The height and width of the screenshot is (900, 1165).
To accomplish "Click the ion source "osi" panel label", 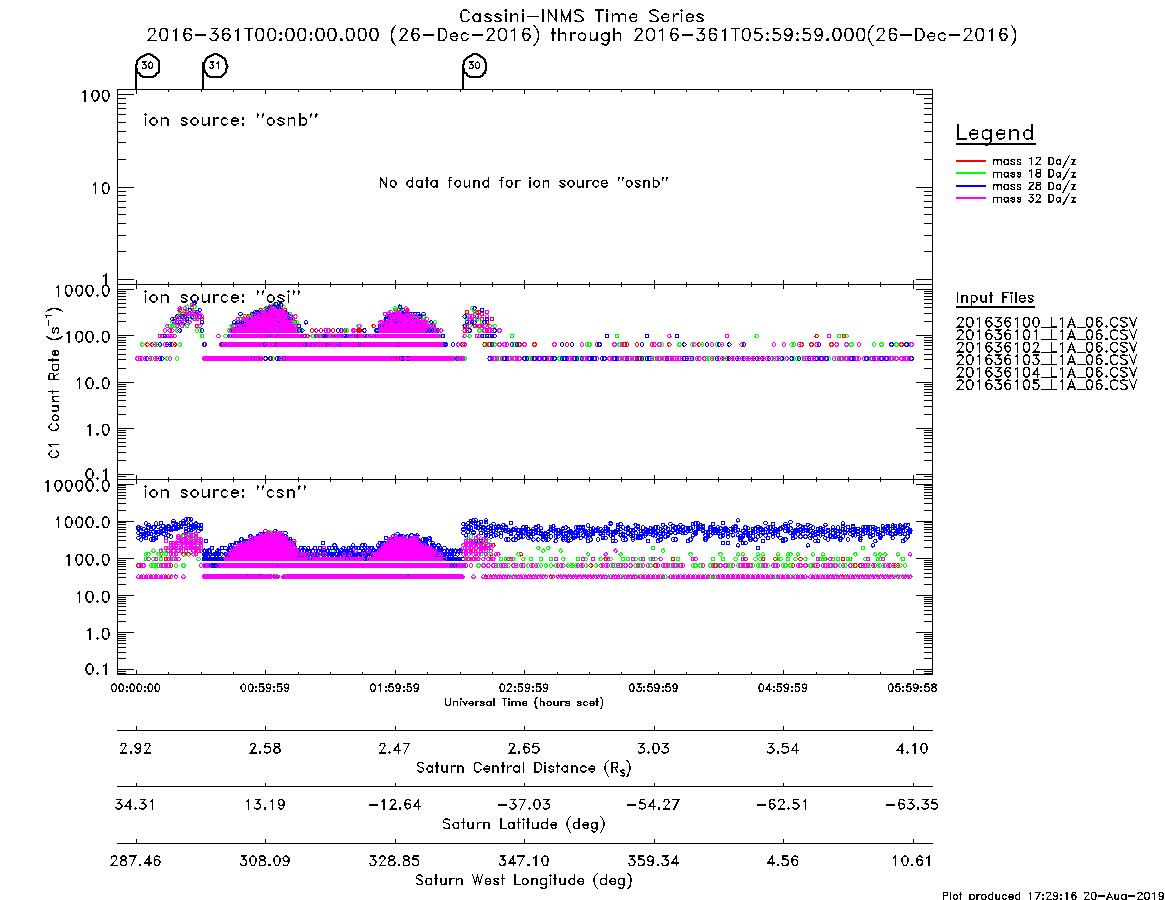I will coord(221,297).
